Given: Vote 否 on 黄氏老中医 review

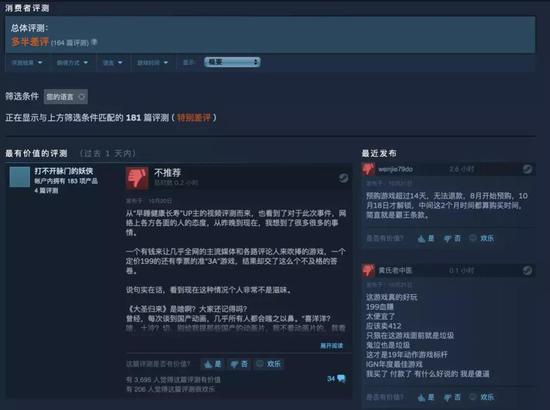Looking at the screenshot, I should coord(452,397).
